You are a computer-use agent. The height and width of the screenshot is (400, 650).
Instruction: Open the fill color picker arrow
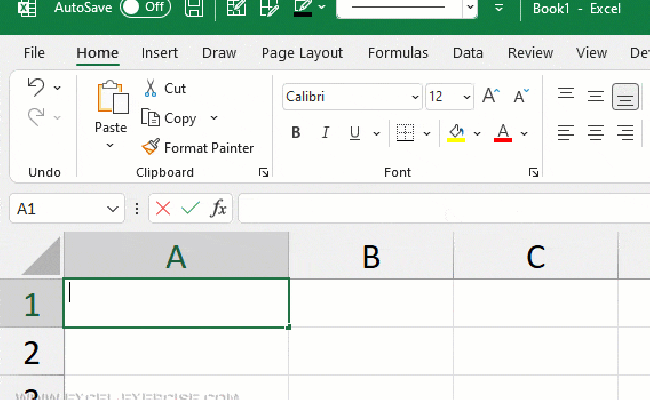pyautogui.click(x=477, y=133)
